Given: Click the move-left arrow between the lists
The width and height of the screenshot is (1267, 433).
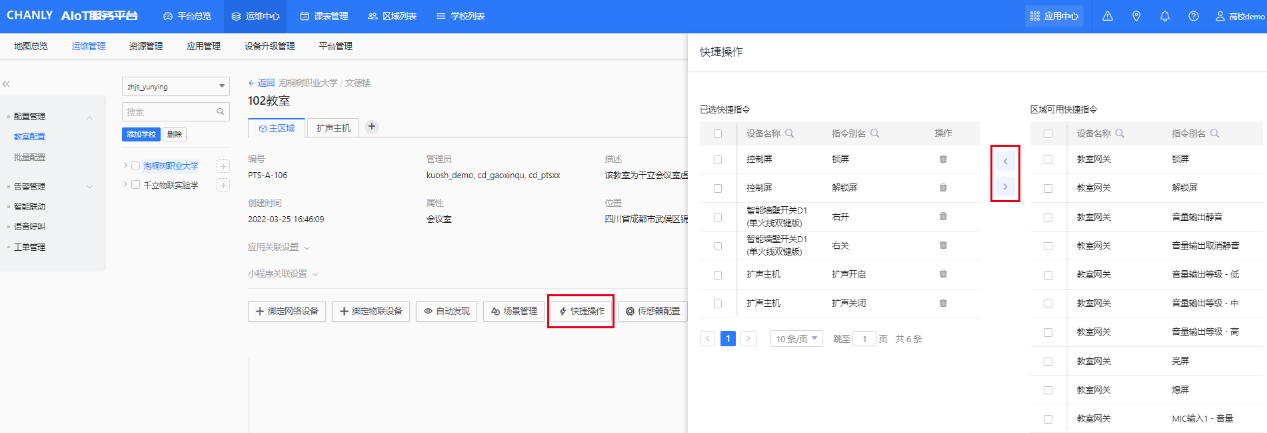Looking at the screenshot, I should tap(1005, 160).
